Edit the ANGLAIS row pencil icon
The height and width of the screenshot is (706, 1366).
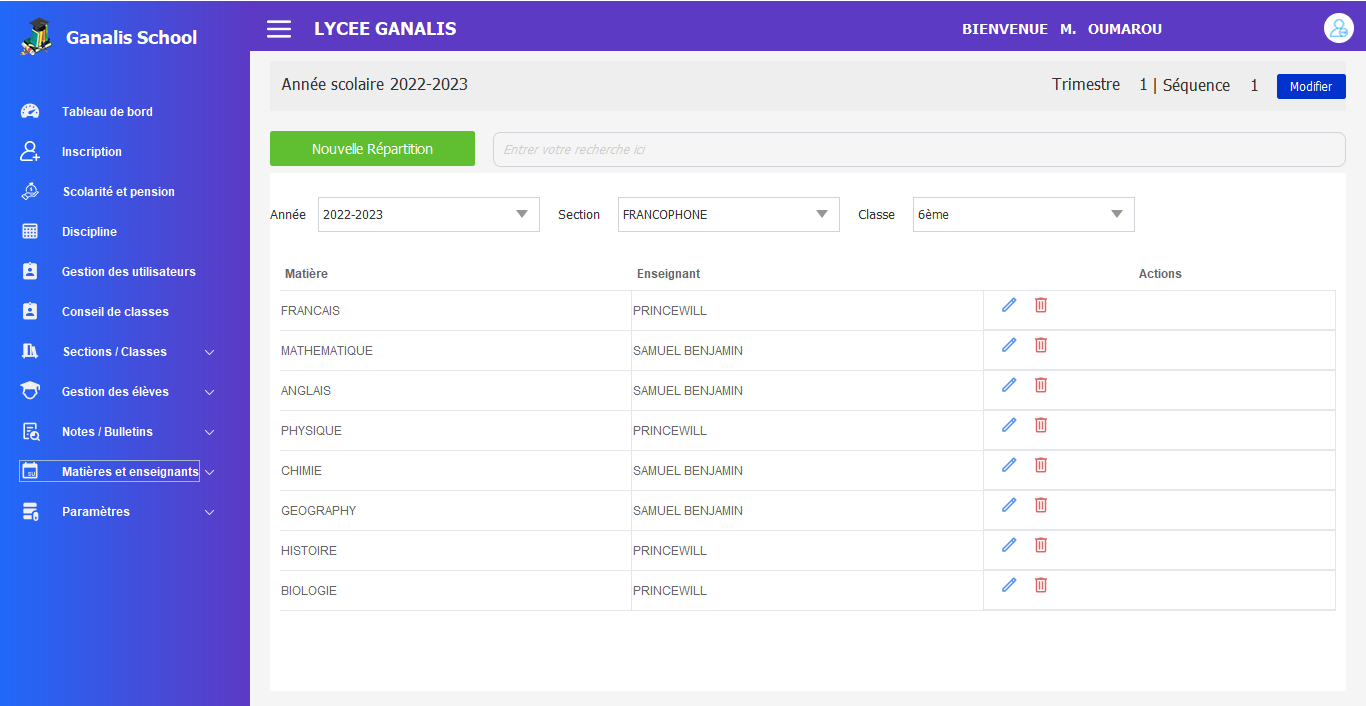pos(1009,385)
